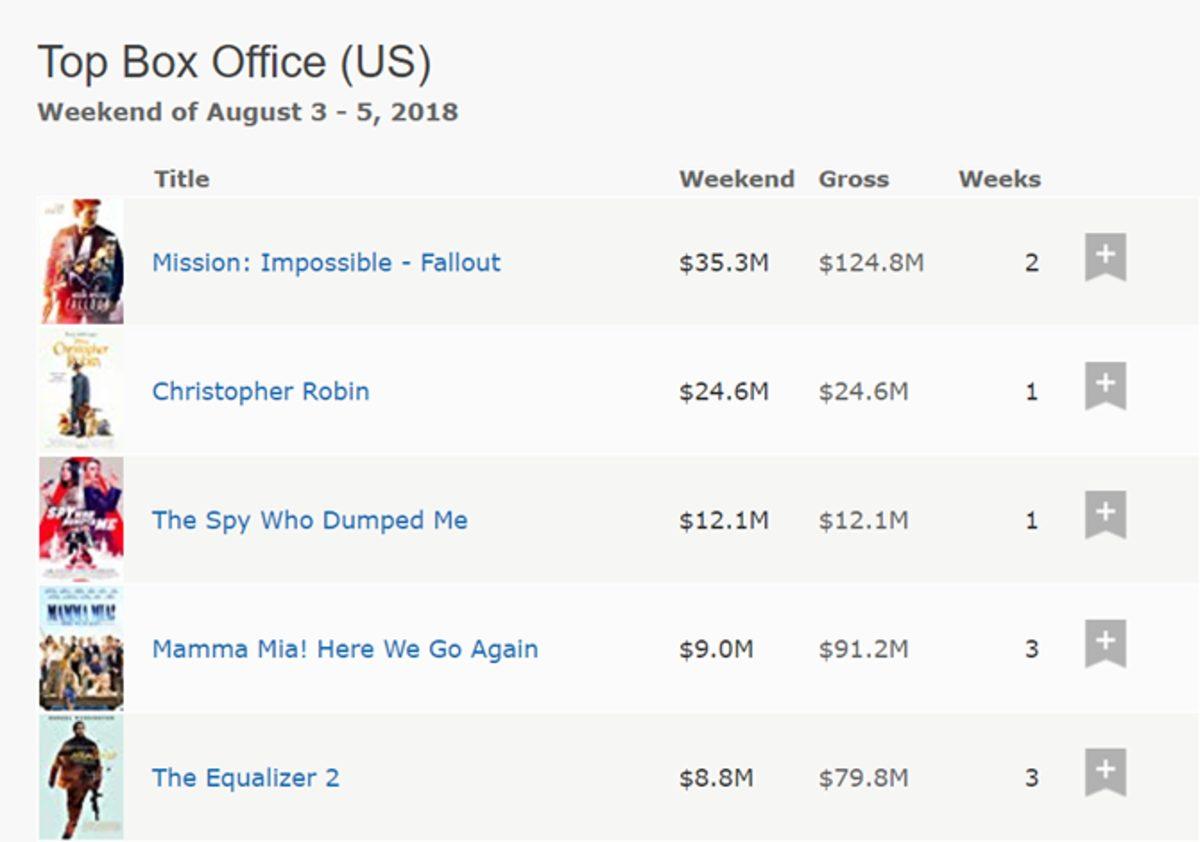The width and height of the screenshot is (1200, 842).
Task: Click the Mission: Impossible poster thumbnail
Action: (82, 261)
